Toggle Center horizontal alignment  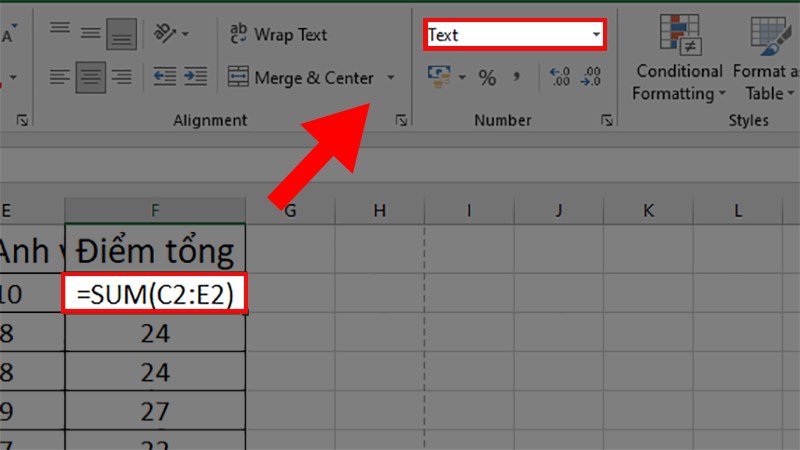tap(90, 77)
